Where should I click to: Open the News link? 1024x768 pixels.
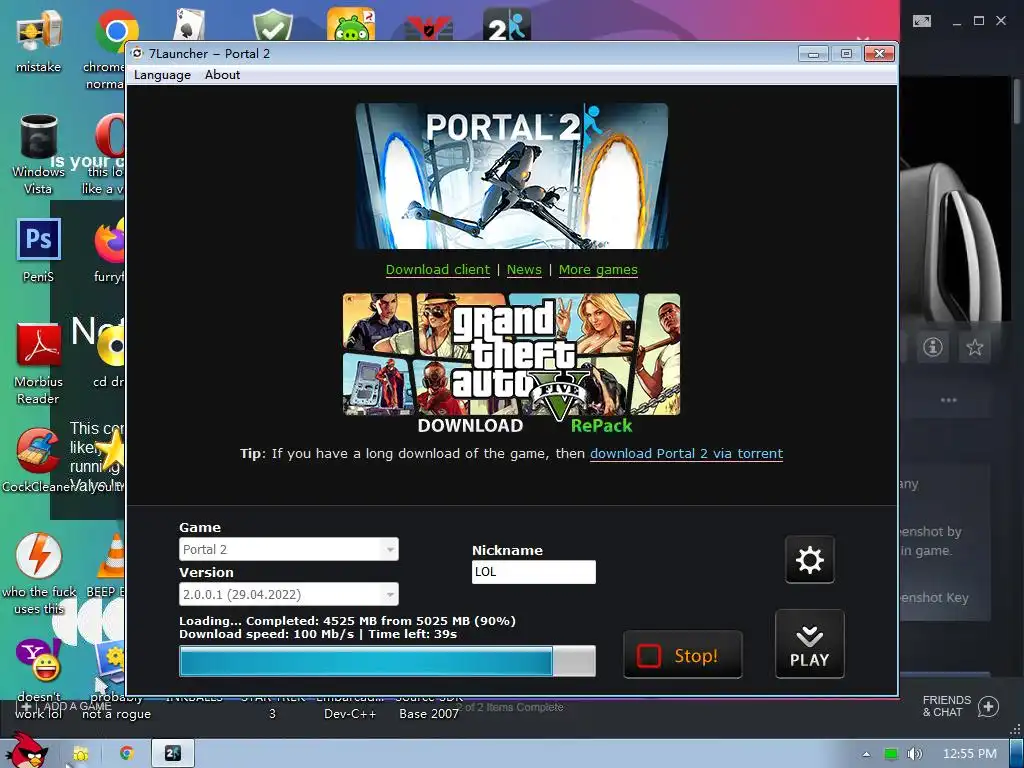(524, 270)
